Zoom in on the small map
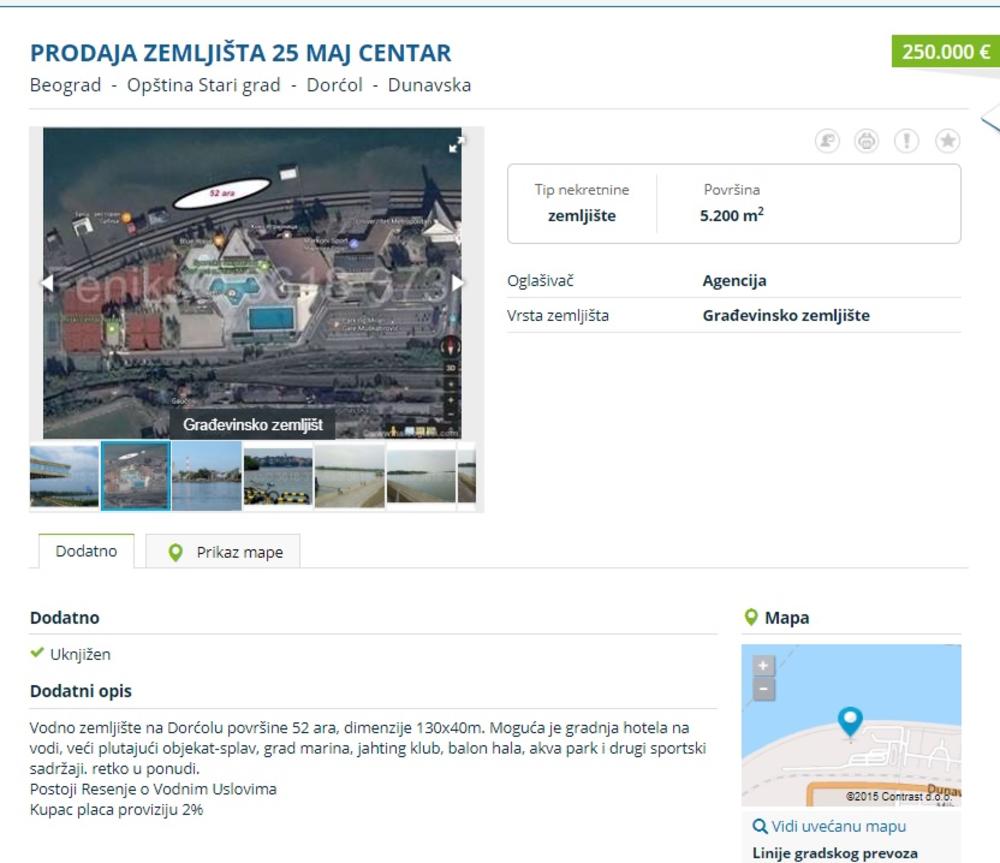Image resolution: width=1000 pixels, height=863 pixels. (x=764, y=666)
